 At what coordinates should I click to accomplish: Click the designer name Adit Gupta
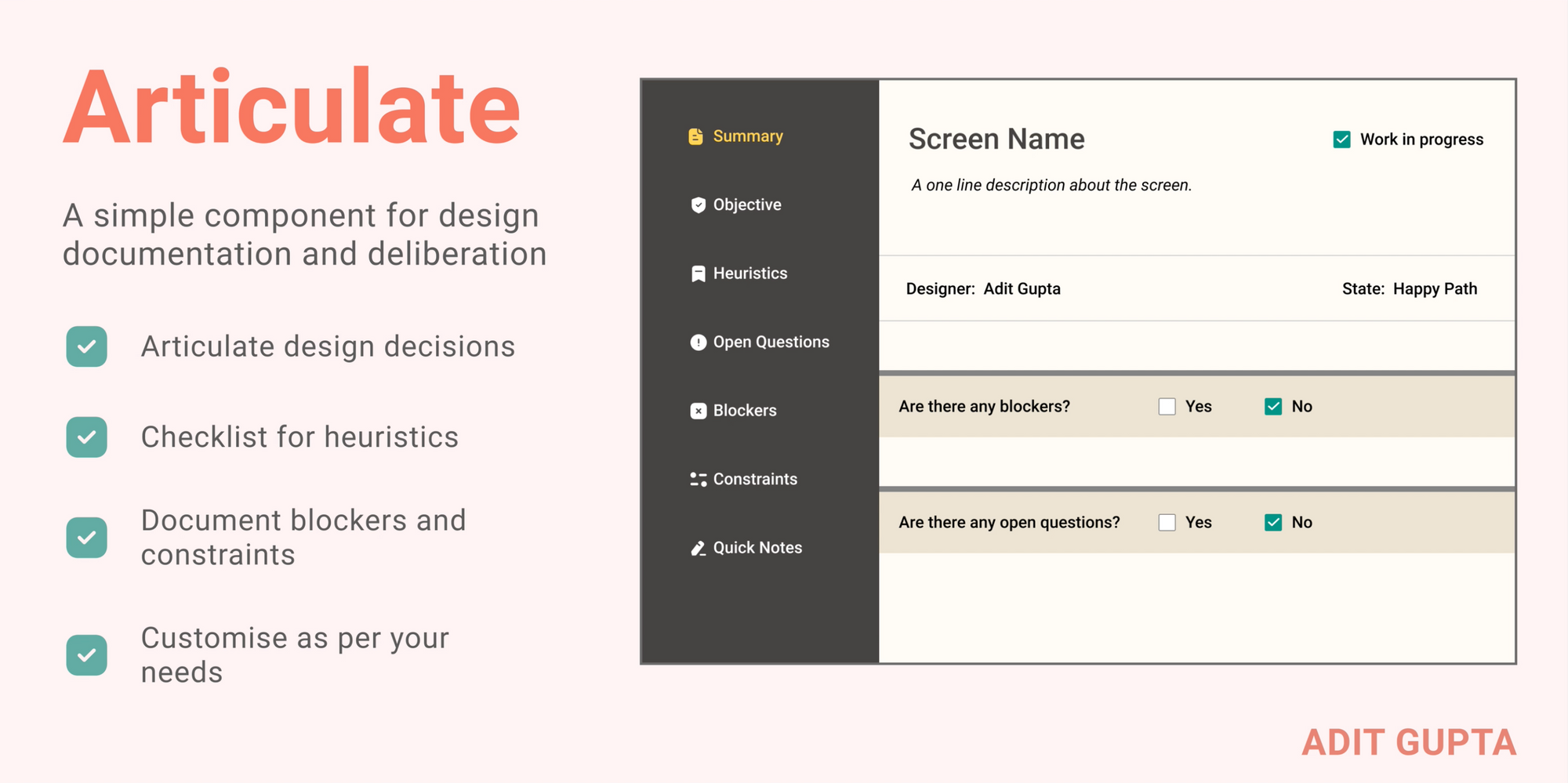pos(1022,289)
